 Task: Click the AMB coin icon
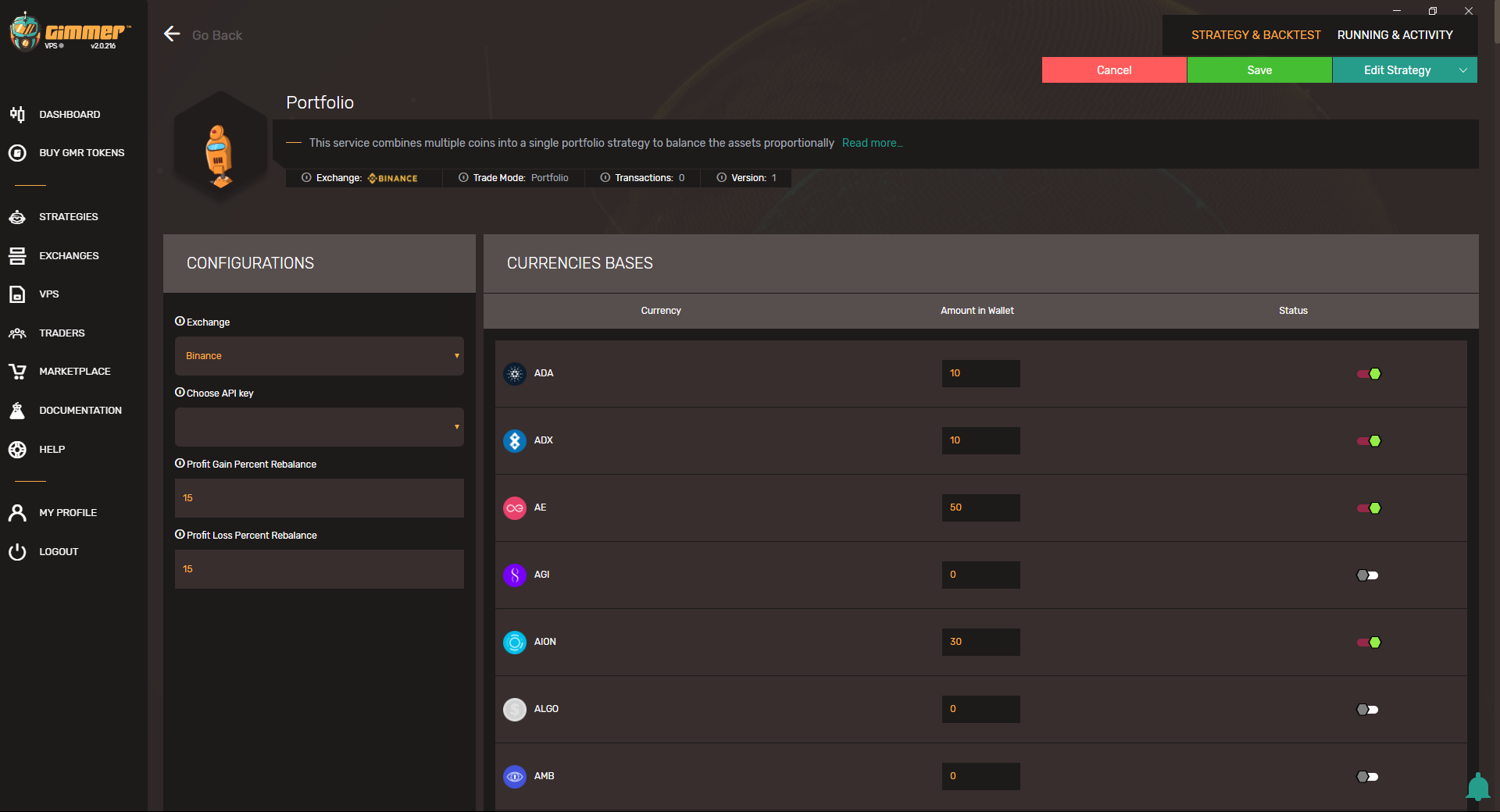coord(515,777)
